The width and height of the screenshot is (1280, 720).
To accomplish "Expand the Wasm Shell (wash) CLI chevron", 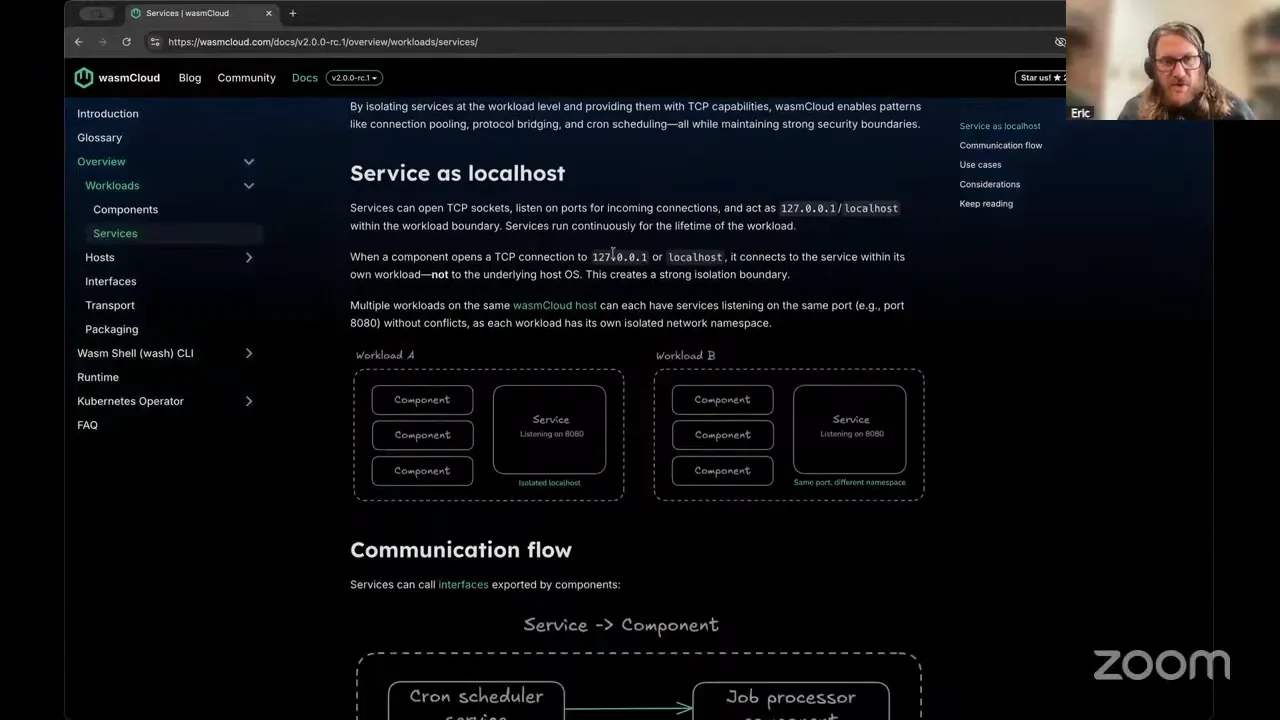I will tap(249, 354).
